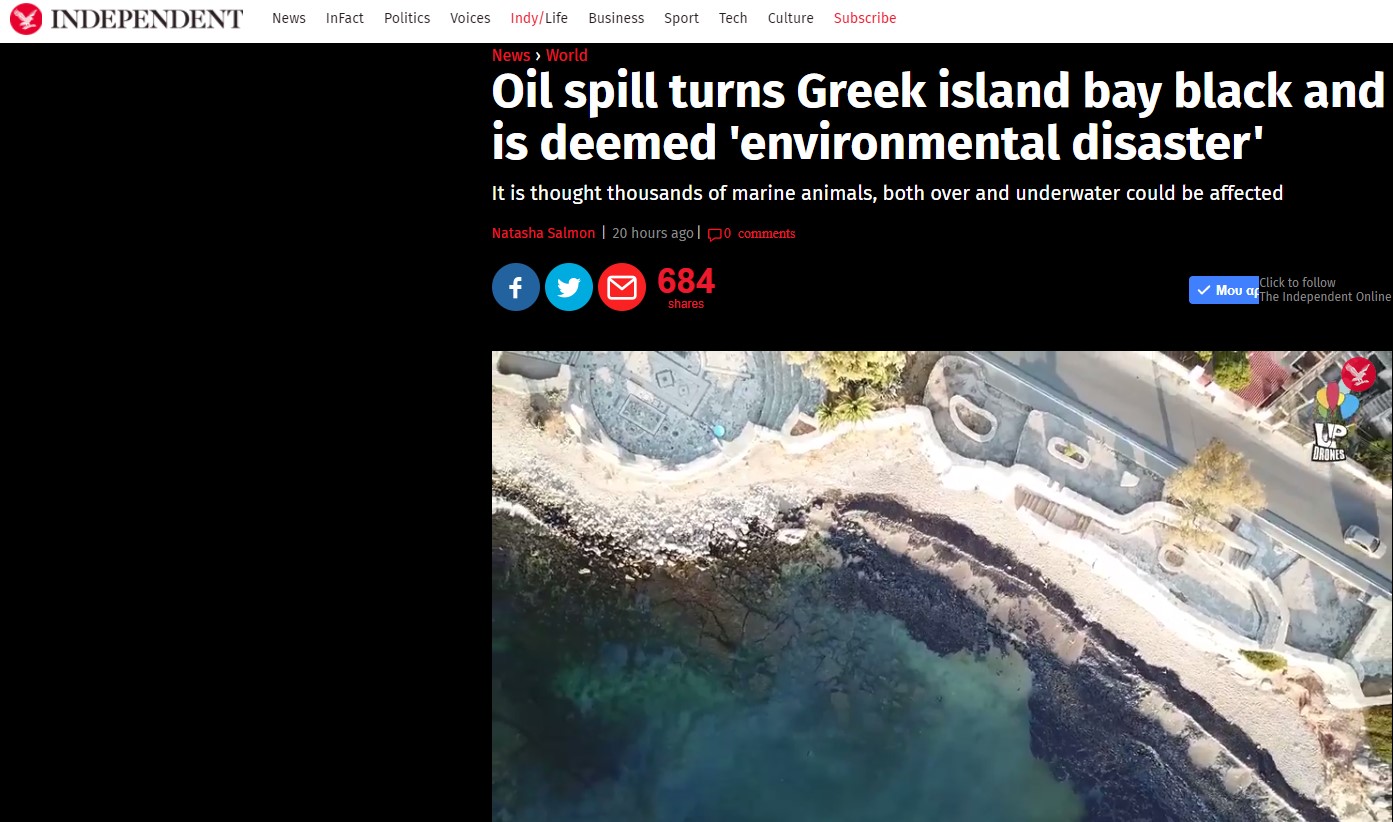
Task: Click the Independent eagle badge on video
Action: (x=1358, y=375)
